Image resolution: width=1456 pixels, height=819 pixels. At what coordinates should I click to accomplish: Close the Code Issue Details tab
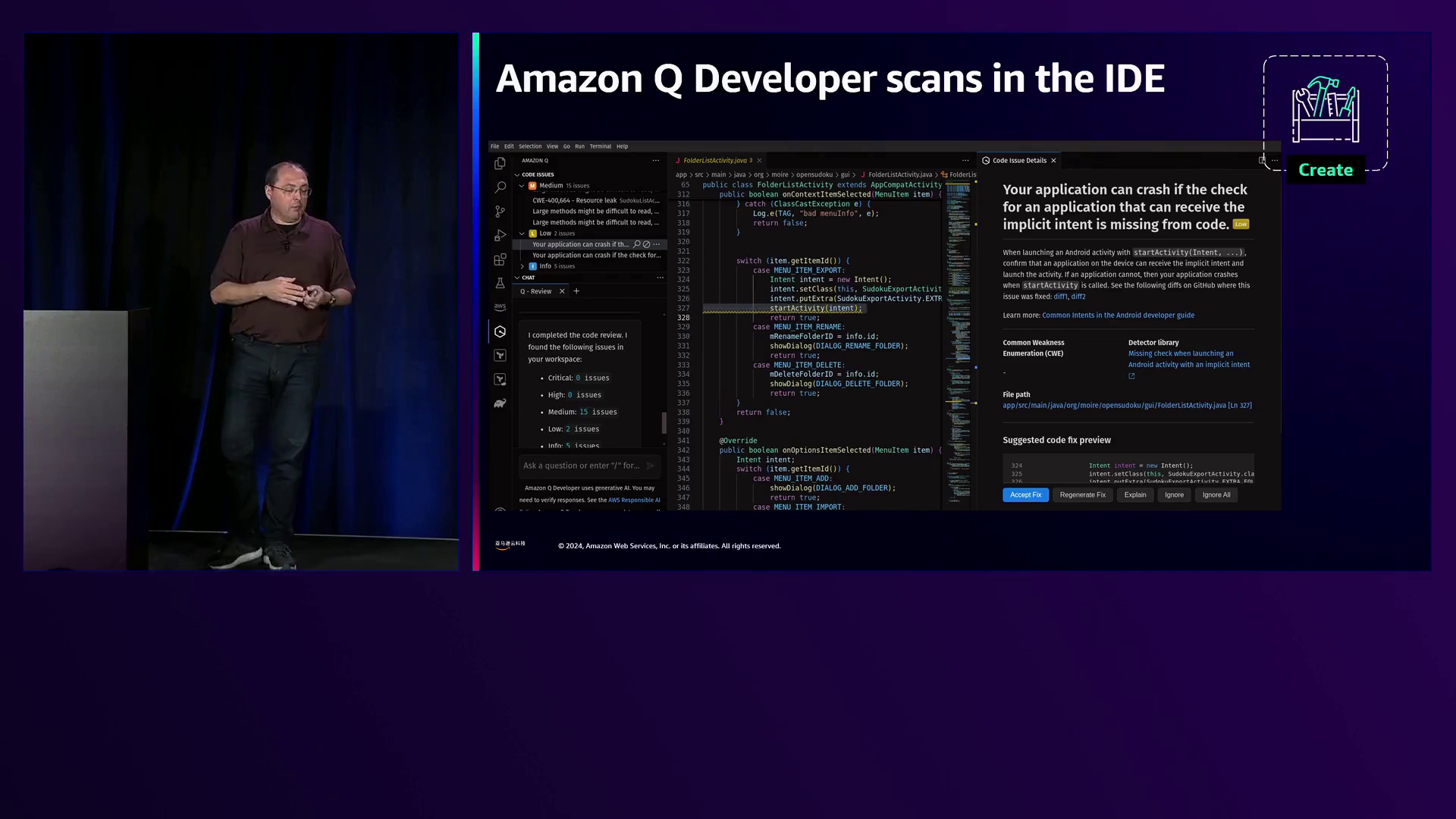coord(1053,161)
